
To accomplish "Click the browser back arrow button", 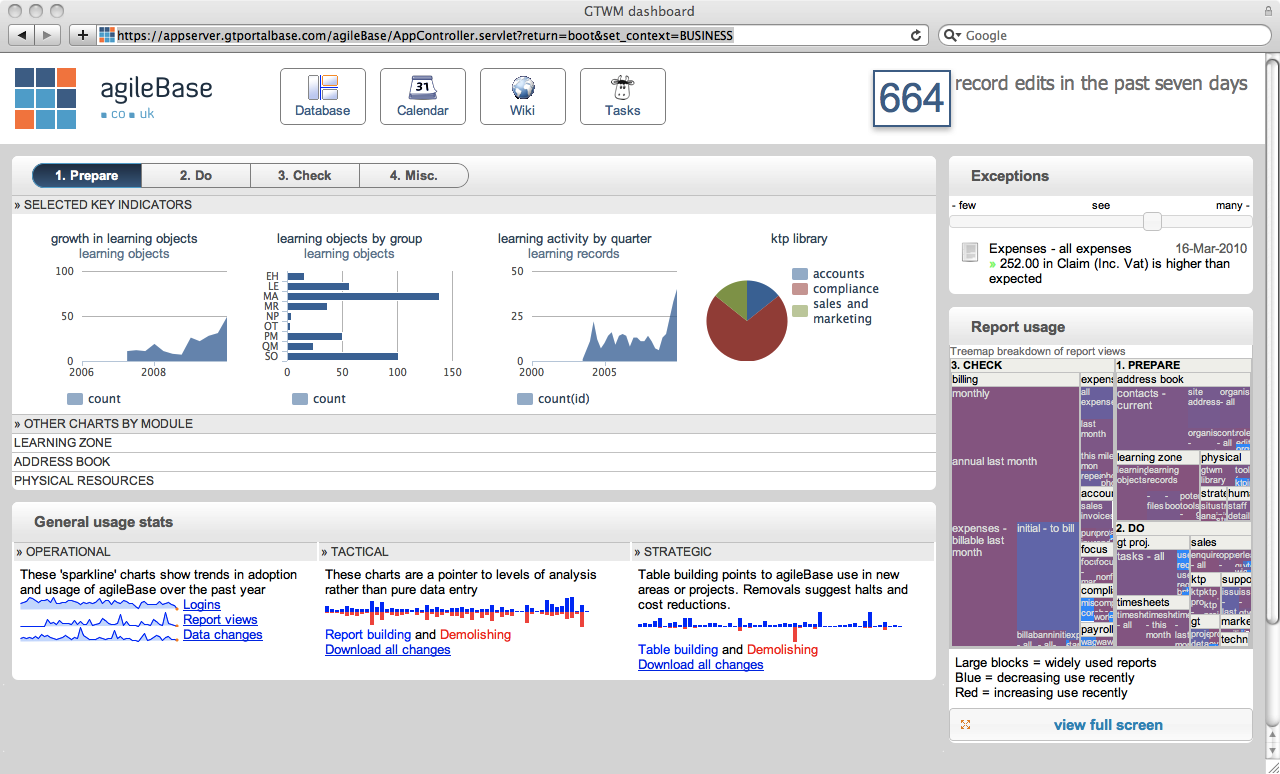I will pyautogui.click(x=23, y=35).
